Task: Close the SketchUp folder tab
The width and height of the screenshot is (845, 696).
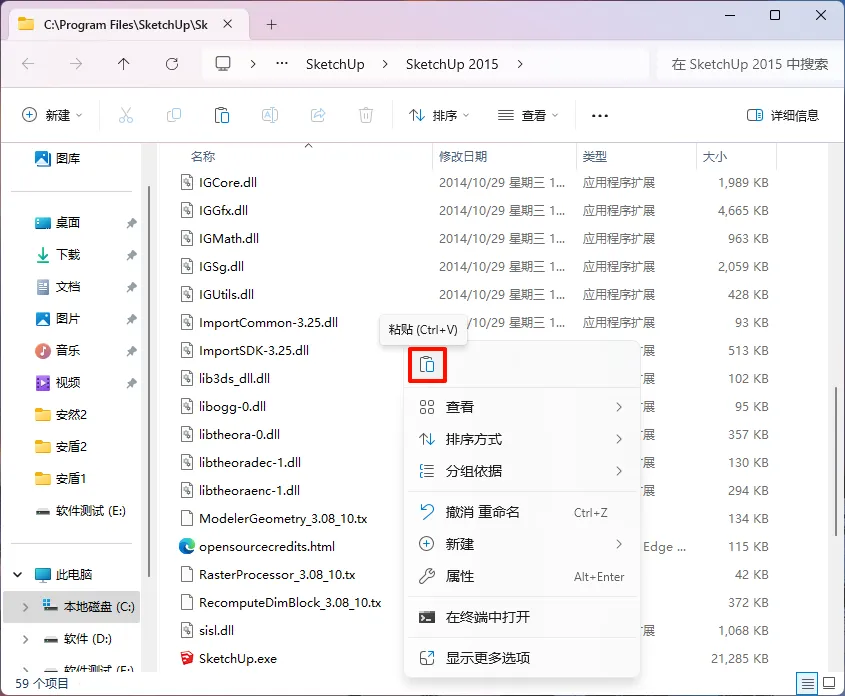Action: [x=228, y=24]
